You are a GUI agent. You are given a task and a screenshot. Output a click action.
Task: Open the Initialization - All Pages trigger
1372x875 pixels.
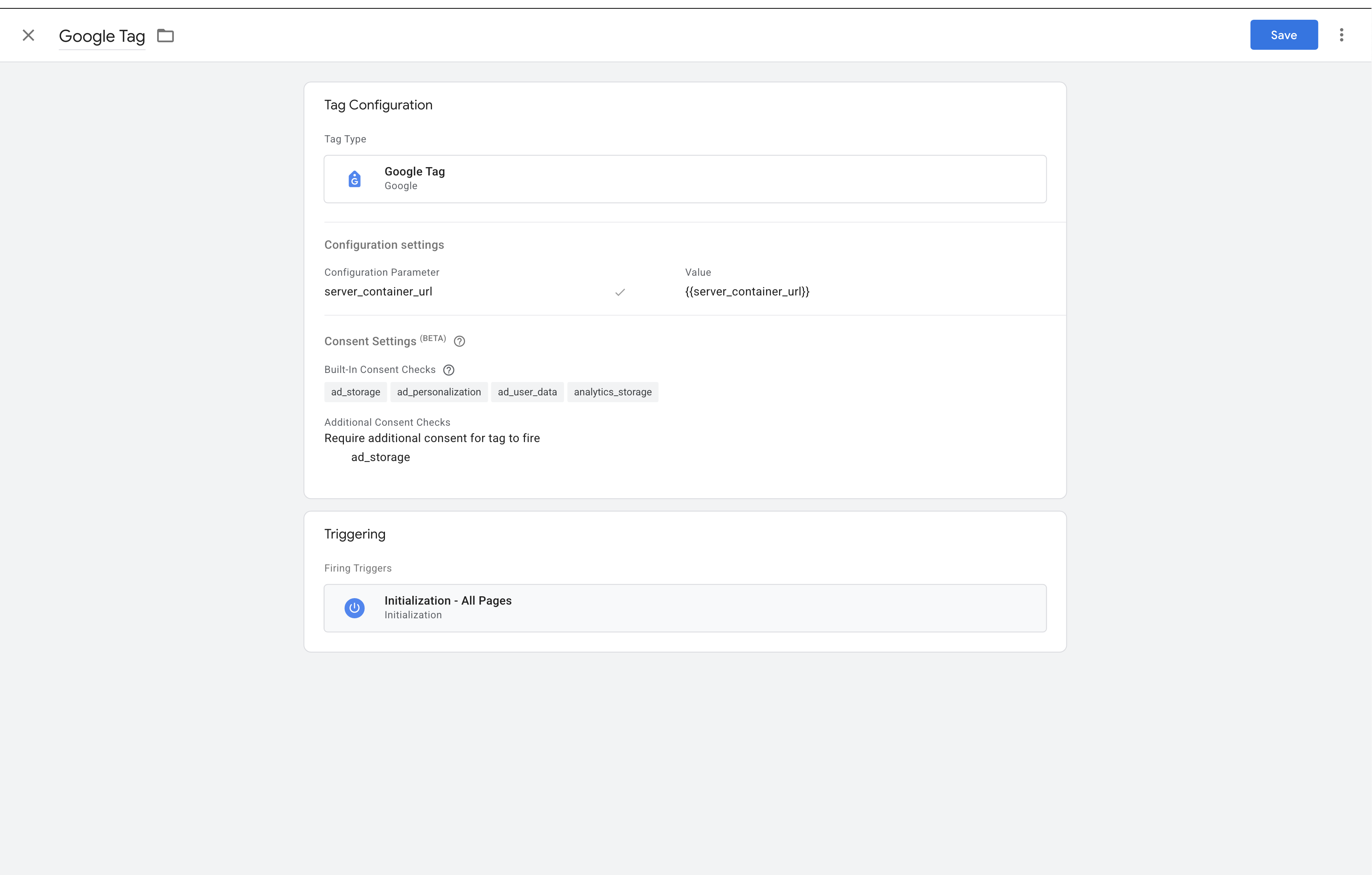[685, 608]
